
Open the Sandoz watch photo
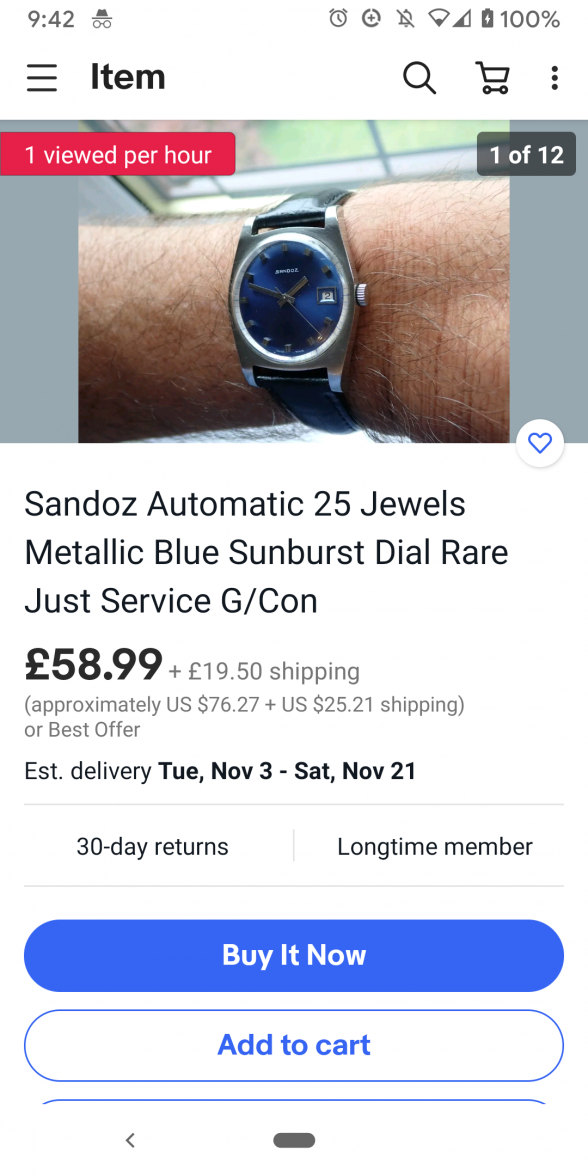[294, 282]
